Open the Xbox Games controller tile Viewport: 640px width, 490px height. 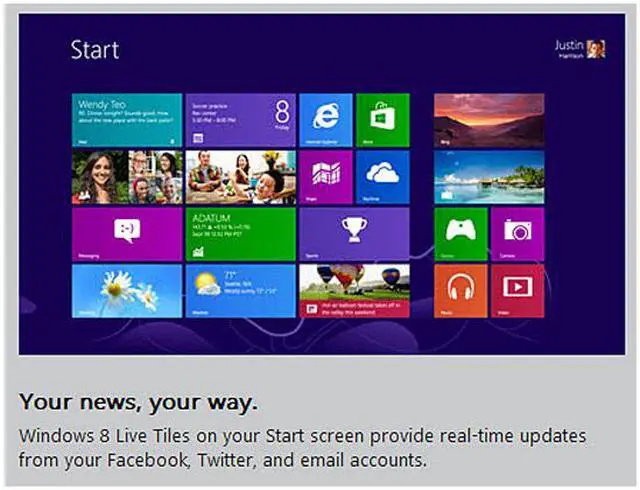(461, 234)
